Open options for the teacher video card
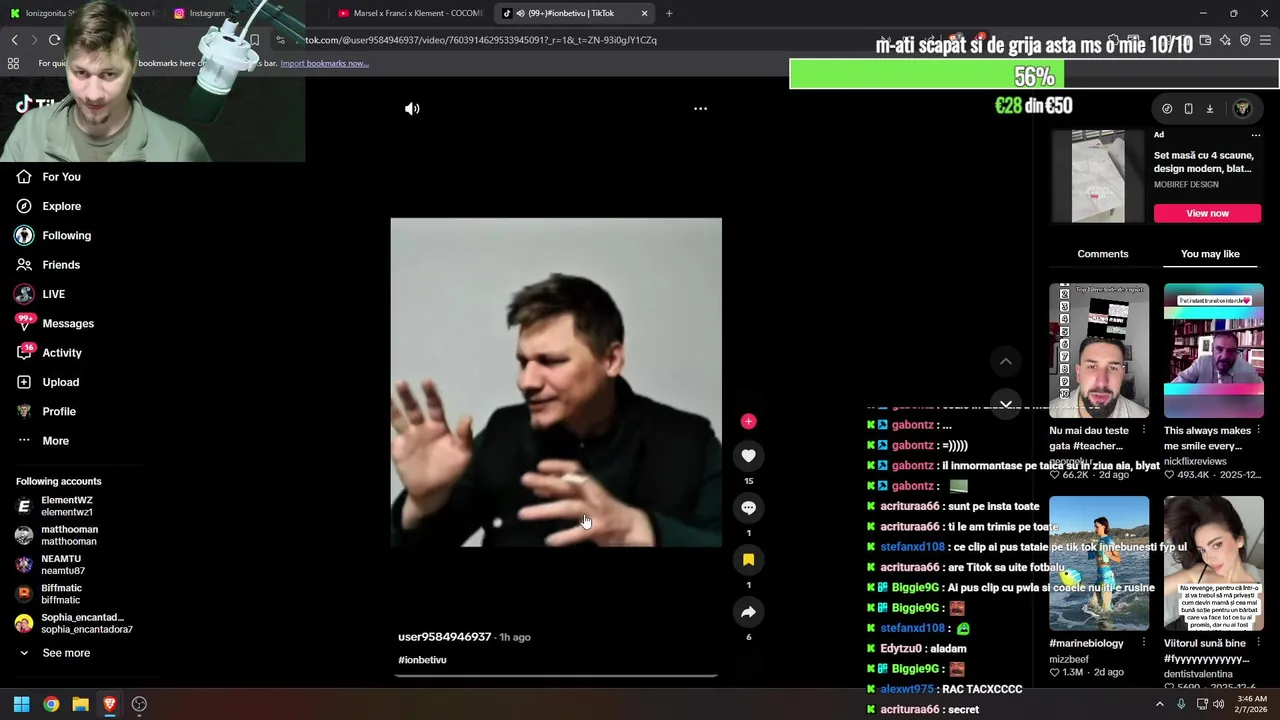1280x720 pixels. click(x=1143, y=430)
